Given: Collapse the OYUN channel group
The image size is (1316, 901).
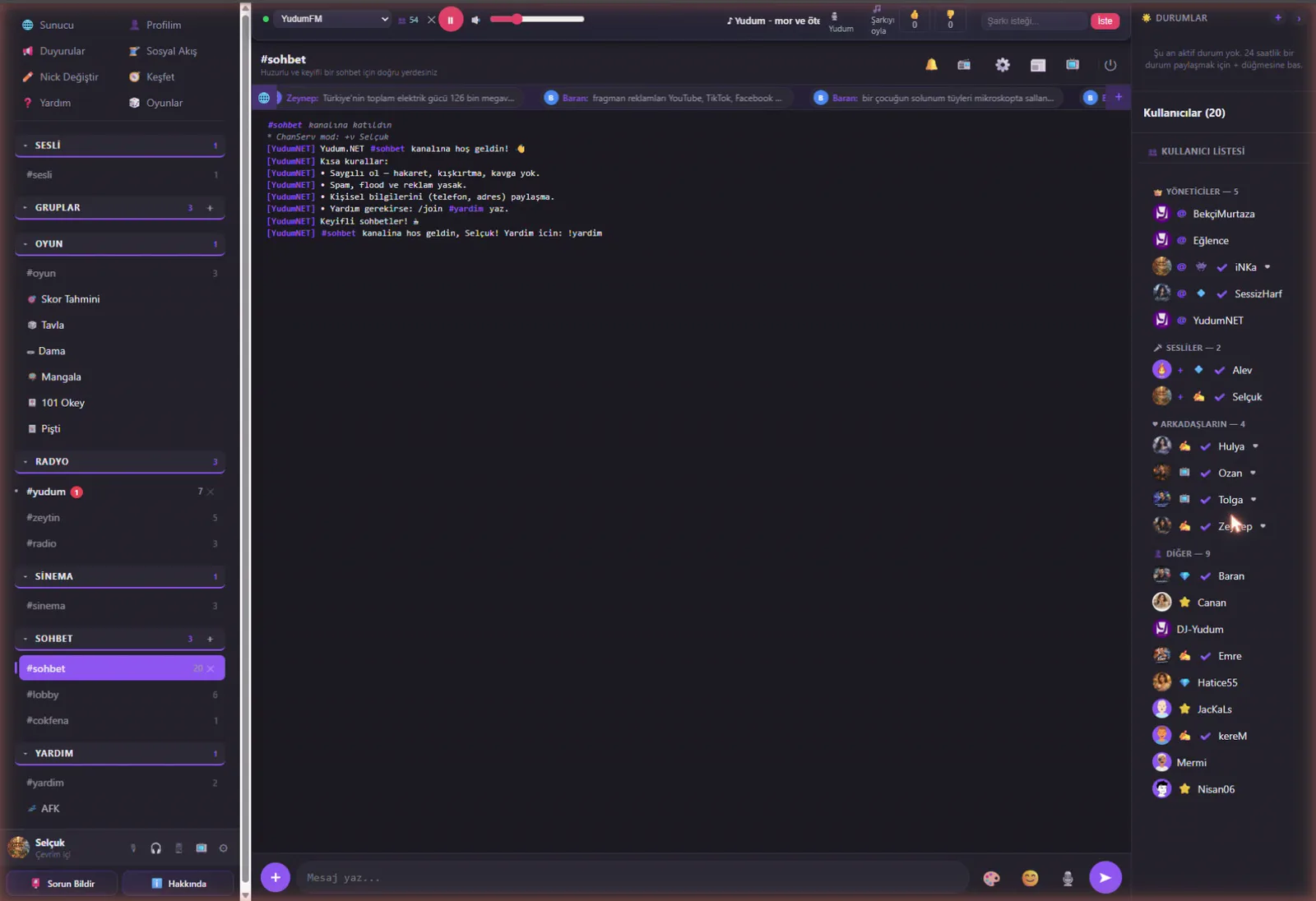Looking at the screenshot, I should pos(120,244).
